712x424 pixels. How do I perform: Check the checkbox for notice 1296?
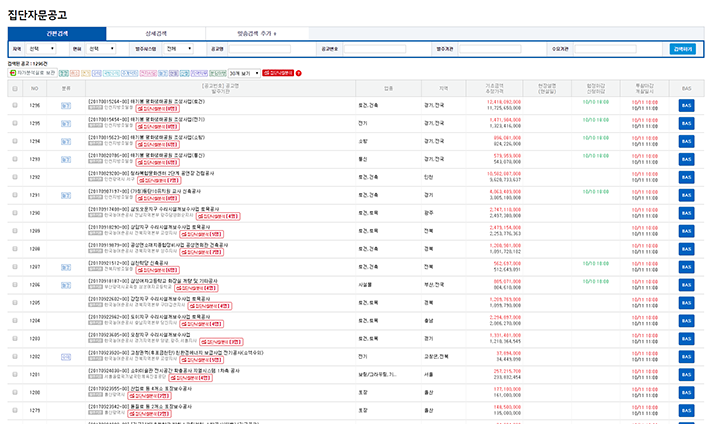[15, 105]
